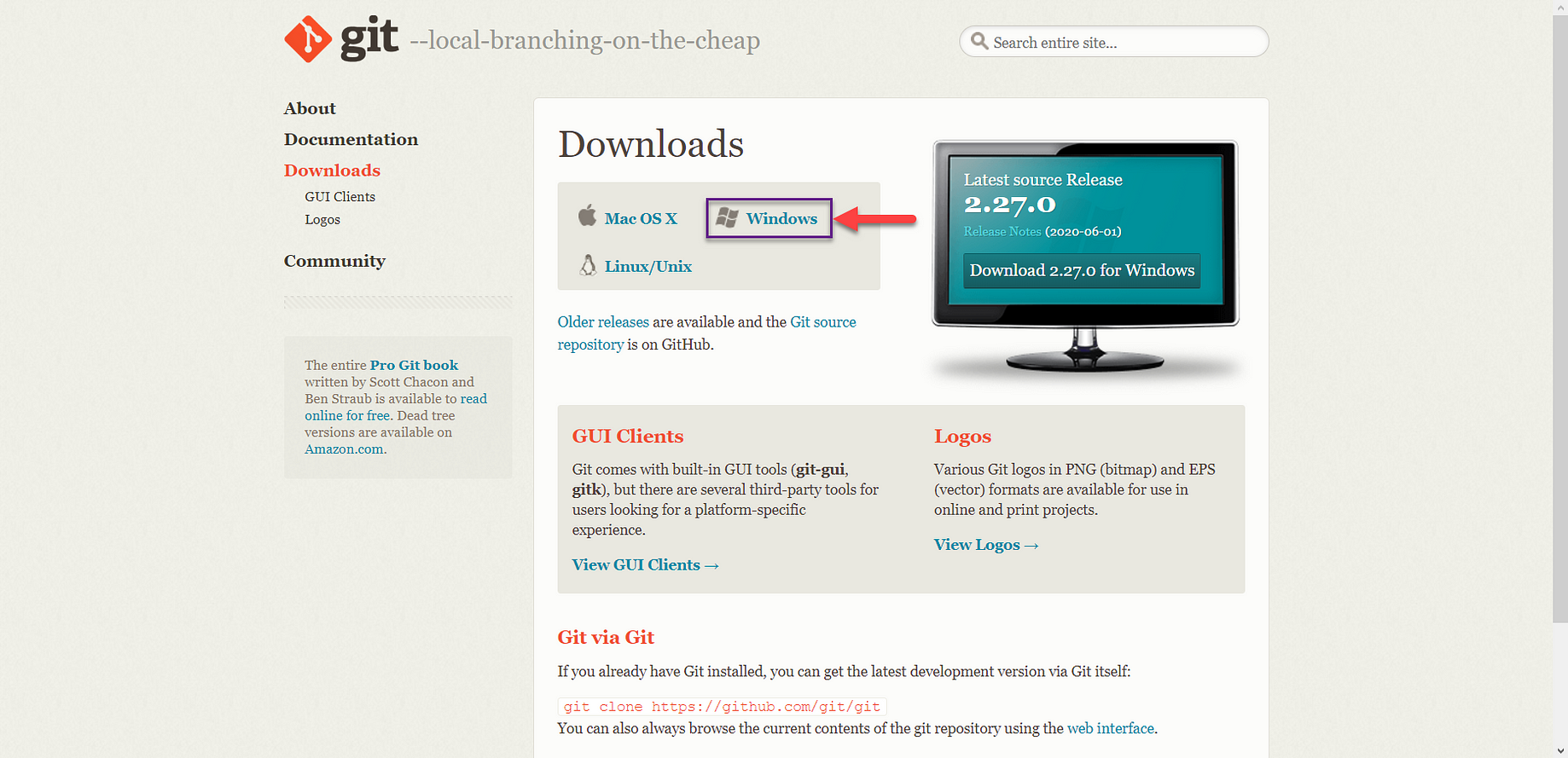Click the 2.27.0 version number
Viewport: 1568px width, 758px height.
click(x=1010, y=205)
